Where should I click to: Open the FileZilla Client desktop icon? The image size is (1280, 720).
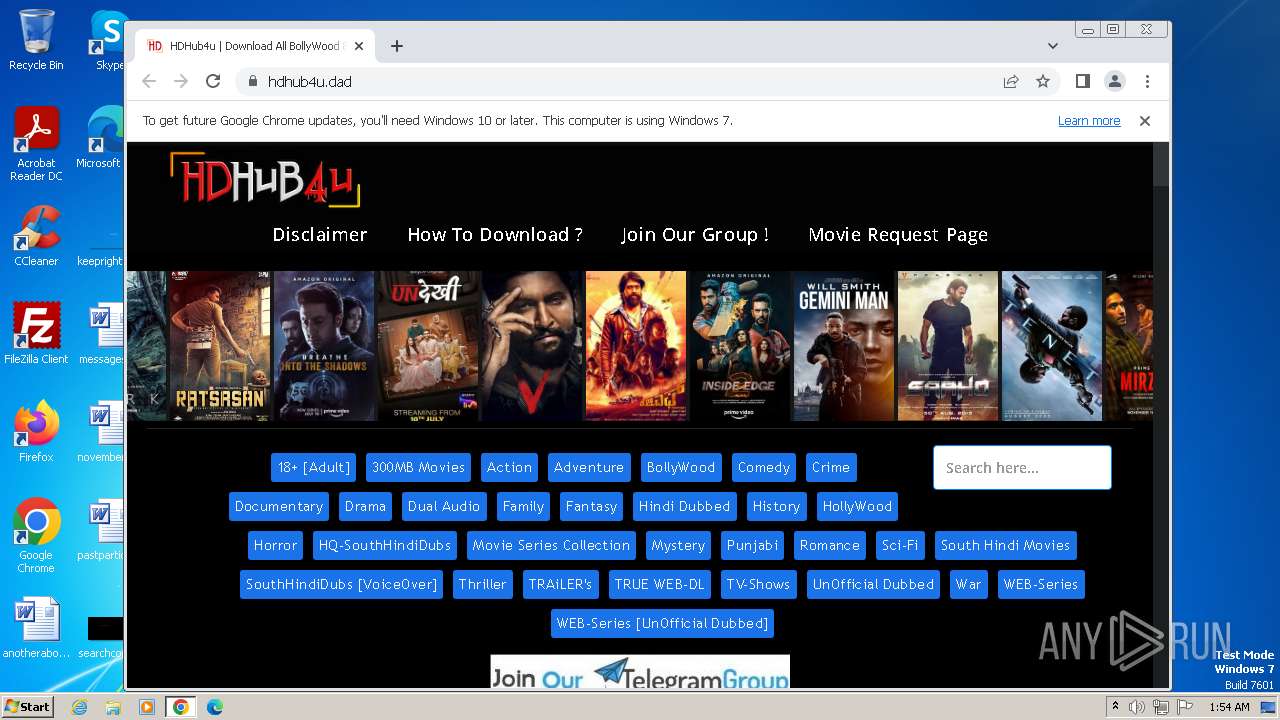point(36,334)
